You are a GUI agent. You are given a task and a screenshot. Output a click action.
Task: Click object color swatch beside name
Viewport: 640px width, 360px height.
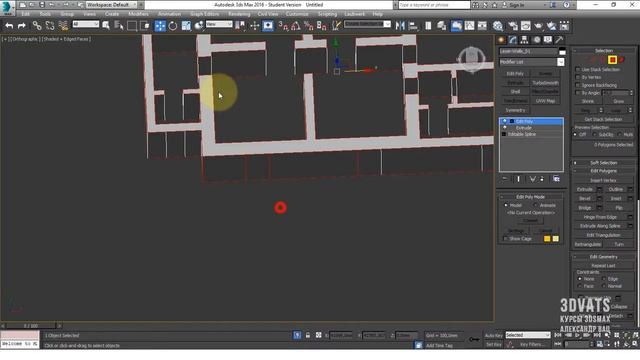(562, 51)
